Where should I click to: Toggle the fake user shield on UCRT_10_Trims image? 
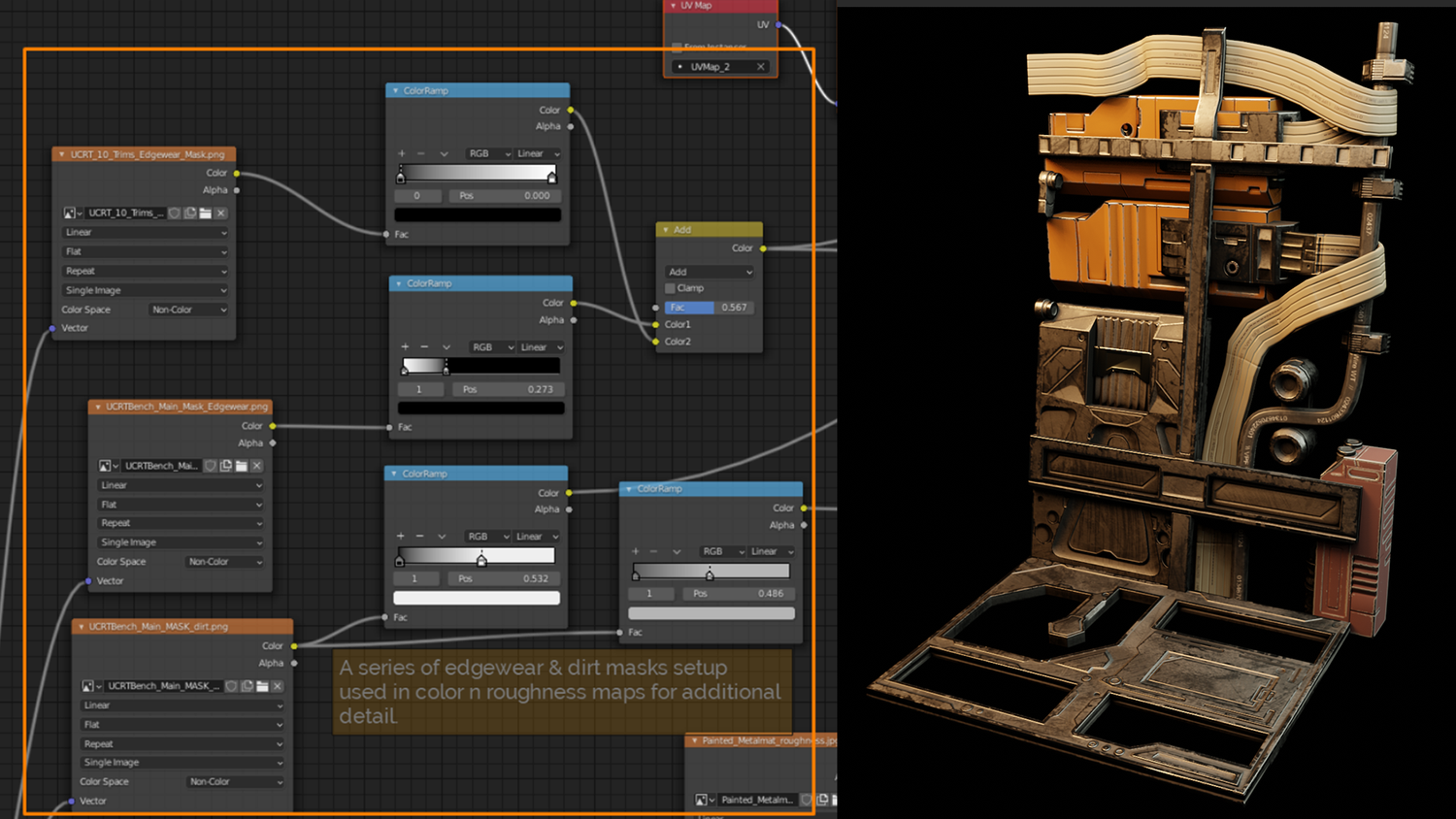[173, 213]
